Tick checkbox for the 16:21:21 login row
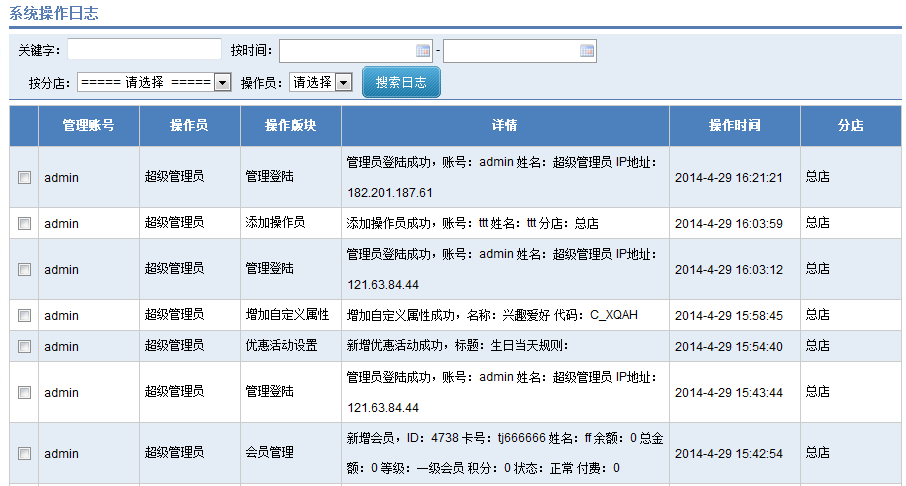The width and height of the screenshot is (906, 486). point(24,177)
